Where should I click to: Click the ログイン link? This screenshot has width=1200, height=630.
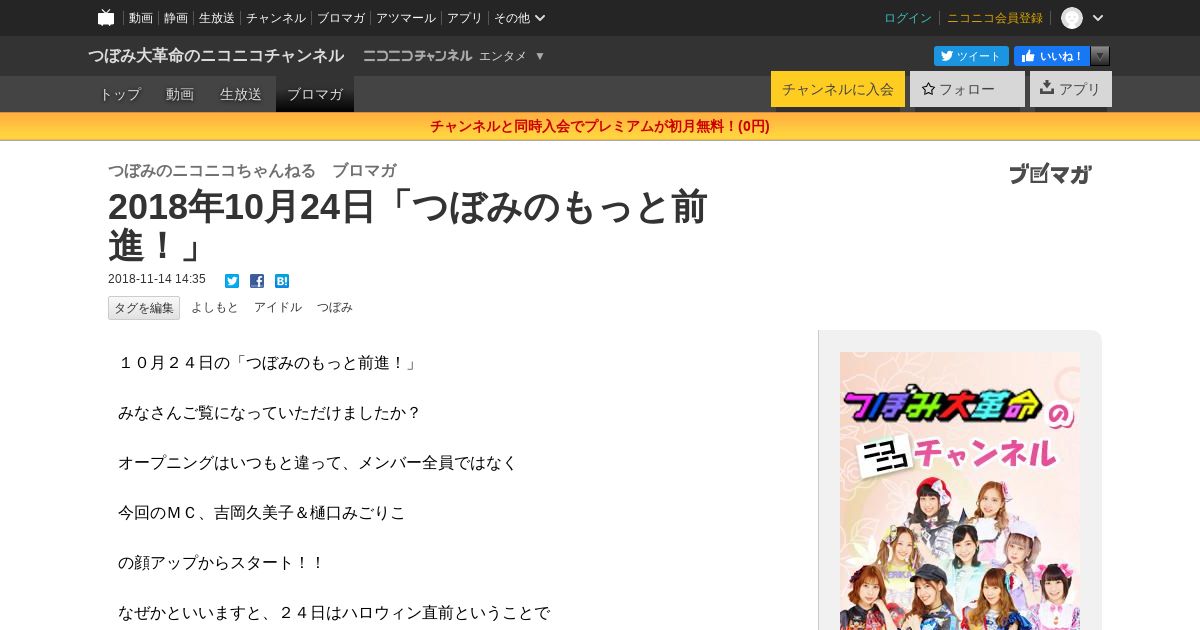[908, 18]
